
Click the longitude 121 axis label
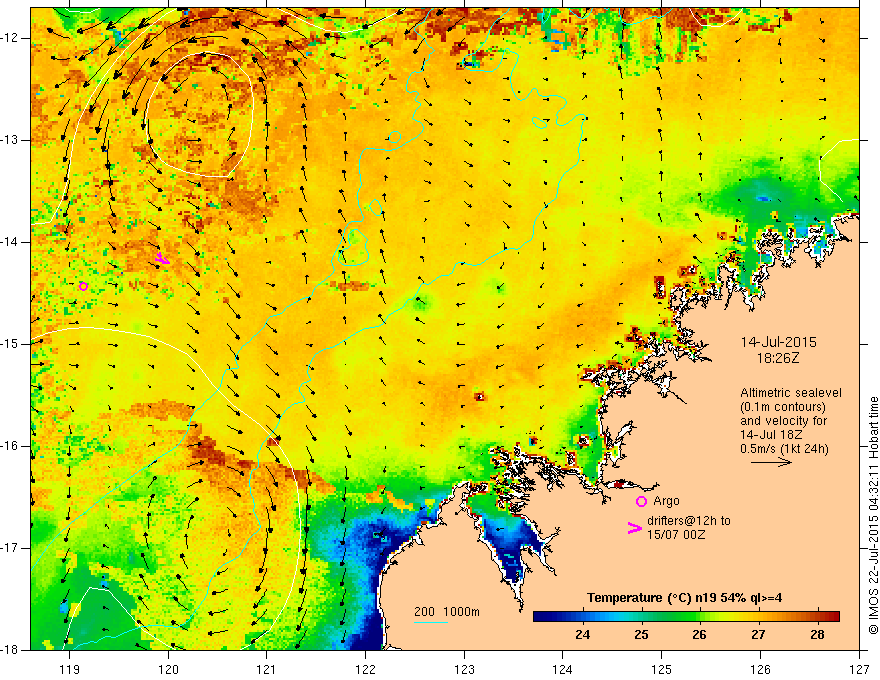(x=267, y=669)
